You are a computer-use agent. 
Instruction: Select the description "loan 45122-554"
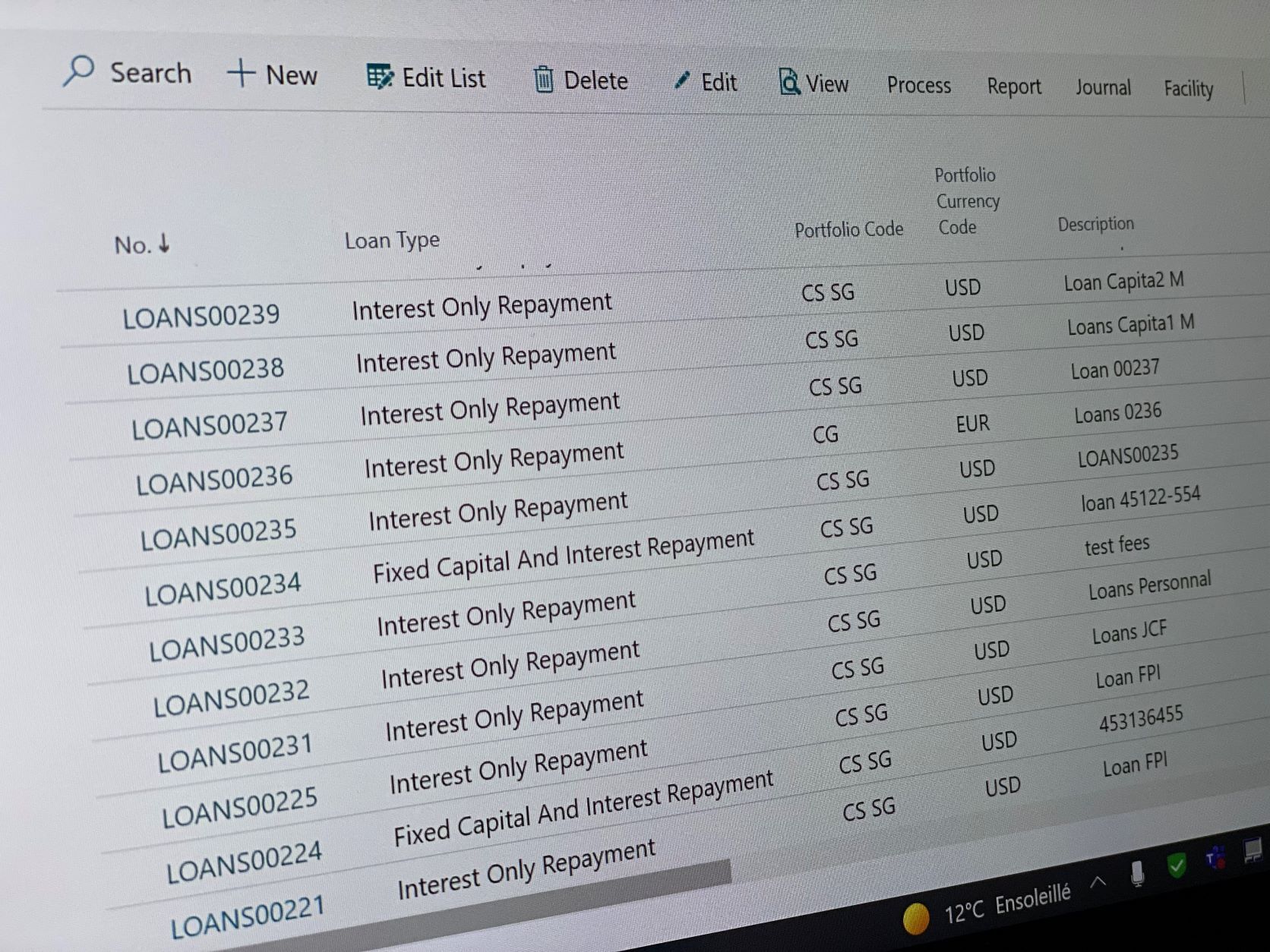(x=1141, y=499)
